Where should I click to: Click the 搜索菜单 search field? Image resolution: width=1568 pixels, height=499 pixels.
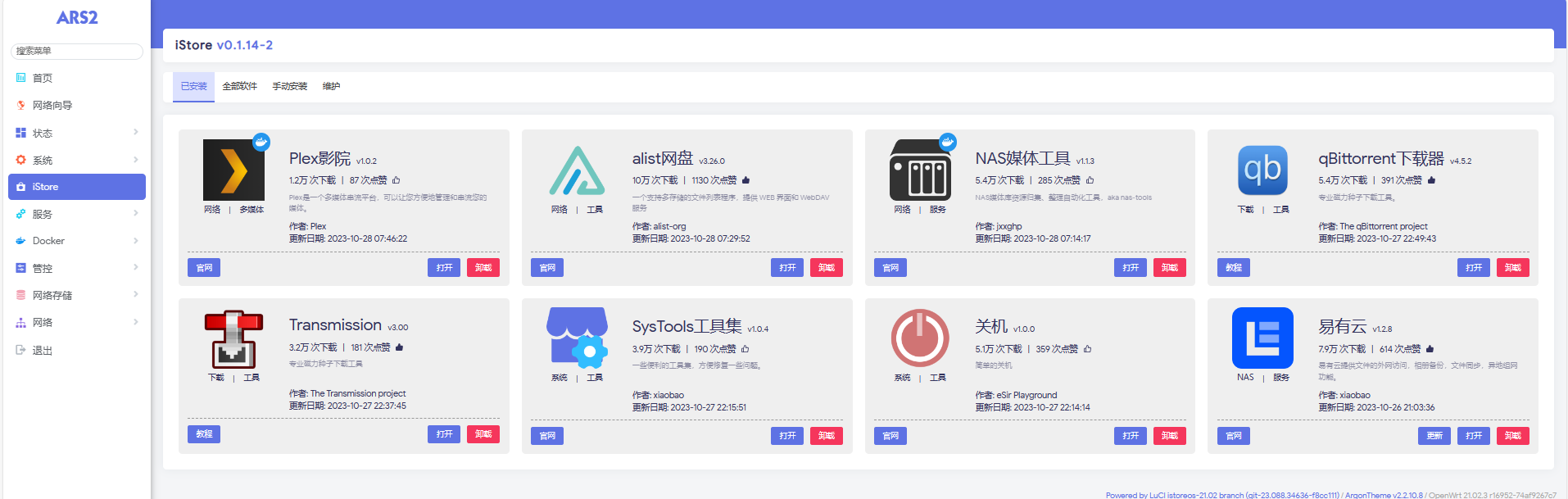[76, 51]
